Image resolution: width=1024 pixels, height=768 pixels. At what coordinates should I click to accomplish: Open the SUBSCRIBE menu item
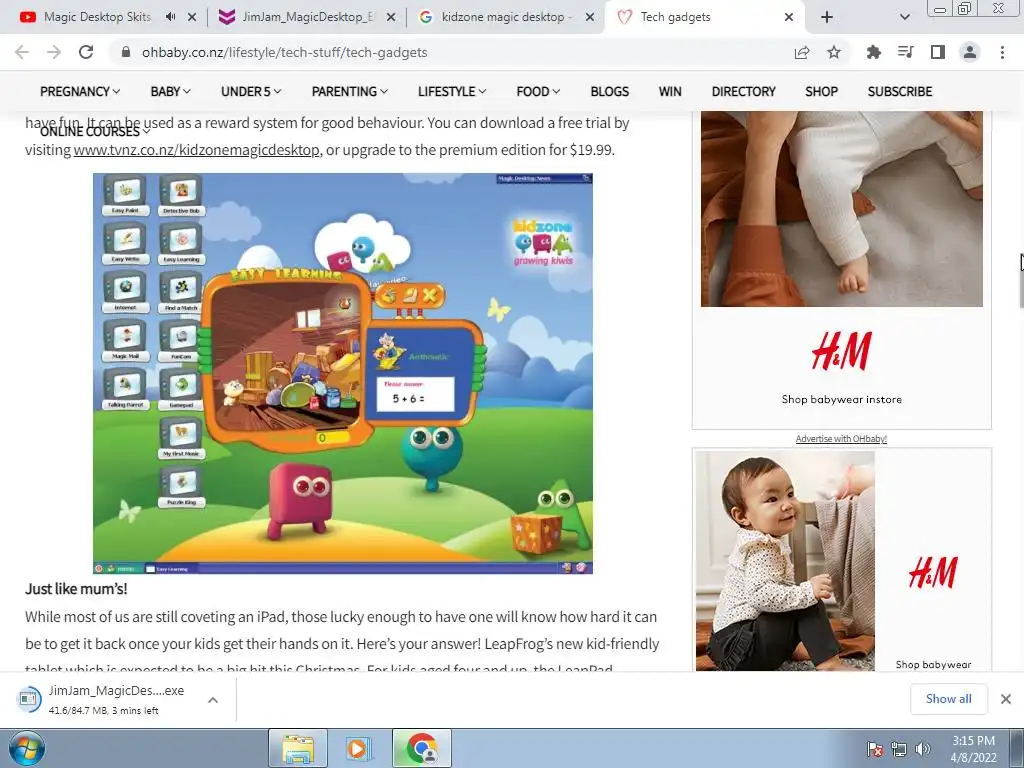tap(899, 91)
